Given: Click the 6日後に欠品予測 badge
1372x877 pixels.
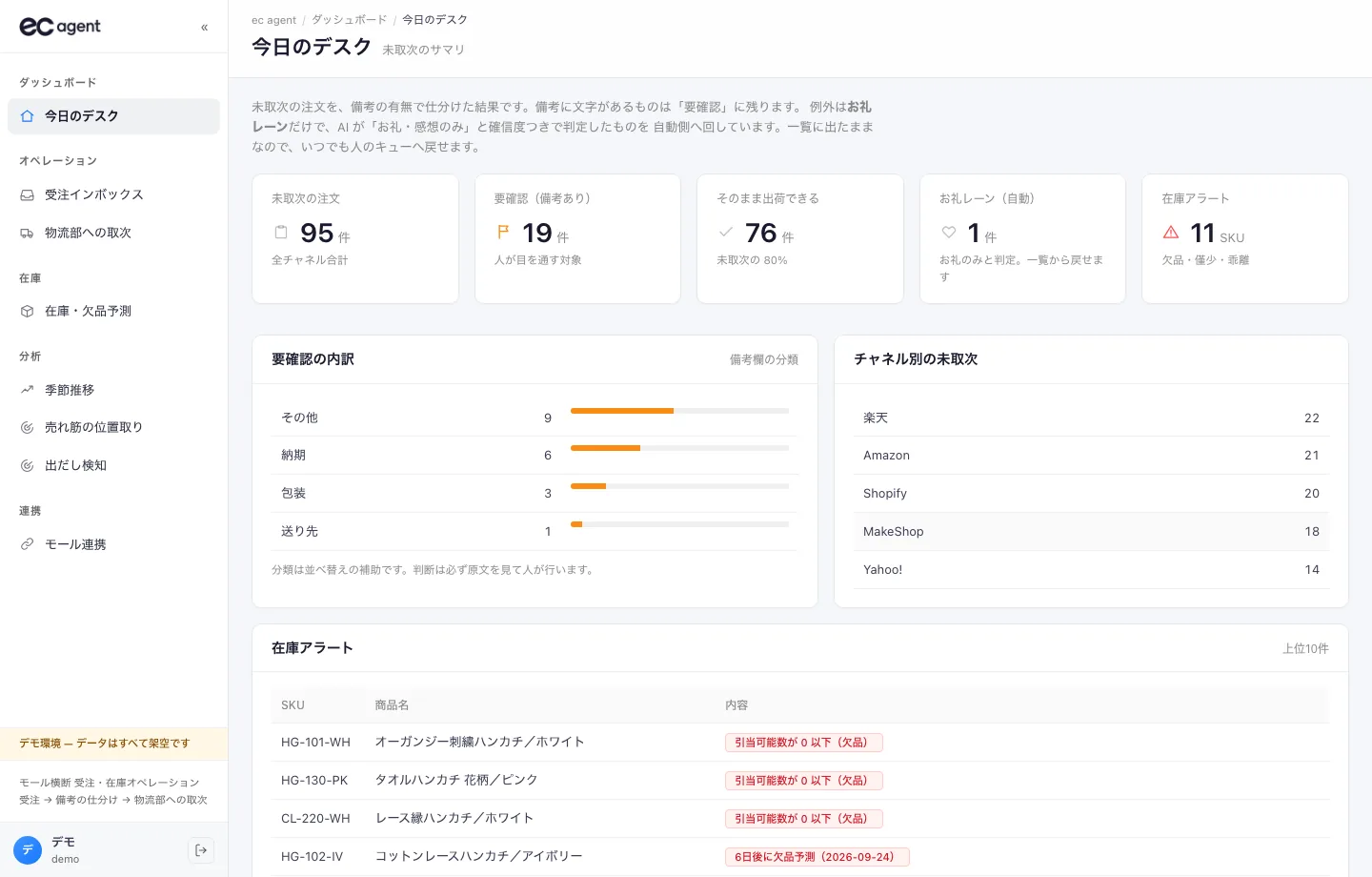Looking at the screenshot, I should 817,857.
